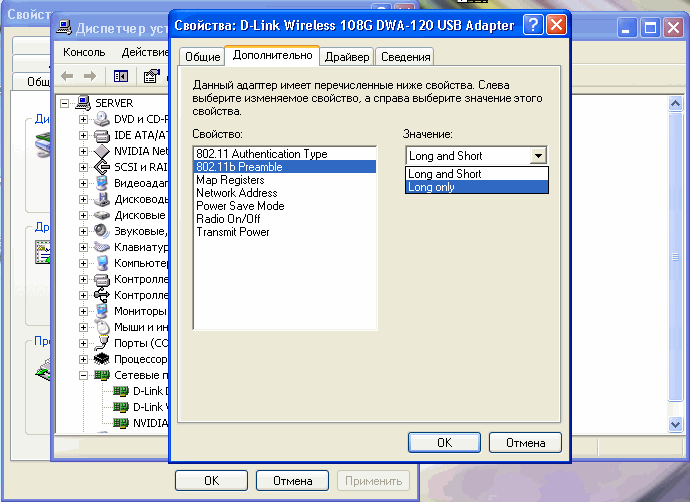Click the SCSI and RAID controller icon
Viewport: 690px width, 502px height.
102,167
